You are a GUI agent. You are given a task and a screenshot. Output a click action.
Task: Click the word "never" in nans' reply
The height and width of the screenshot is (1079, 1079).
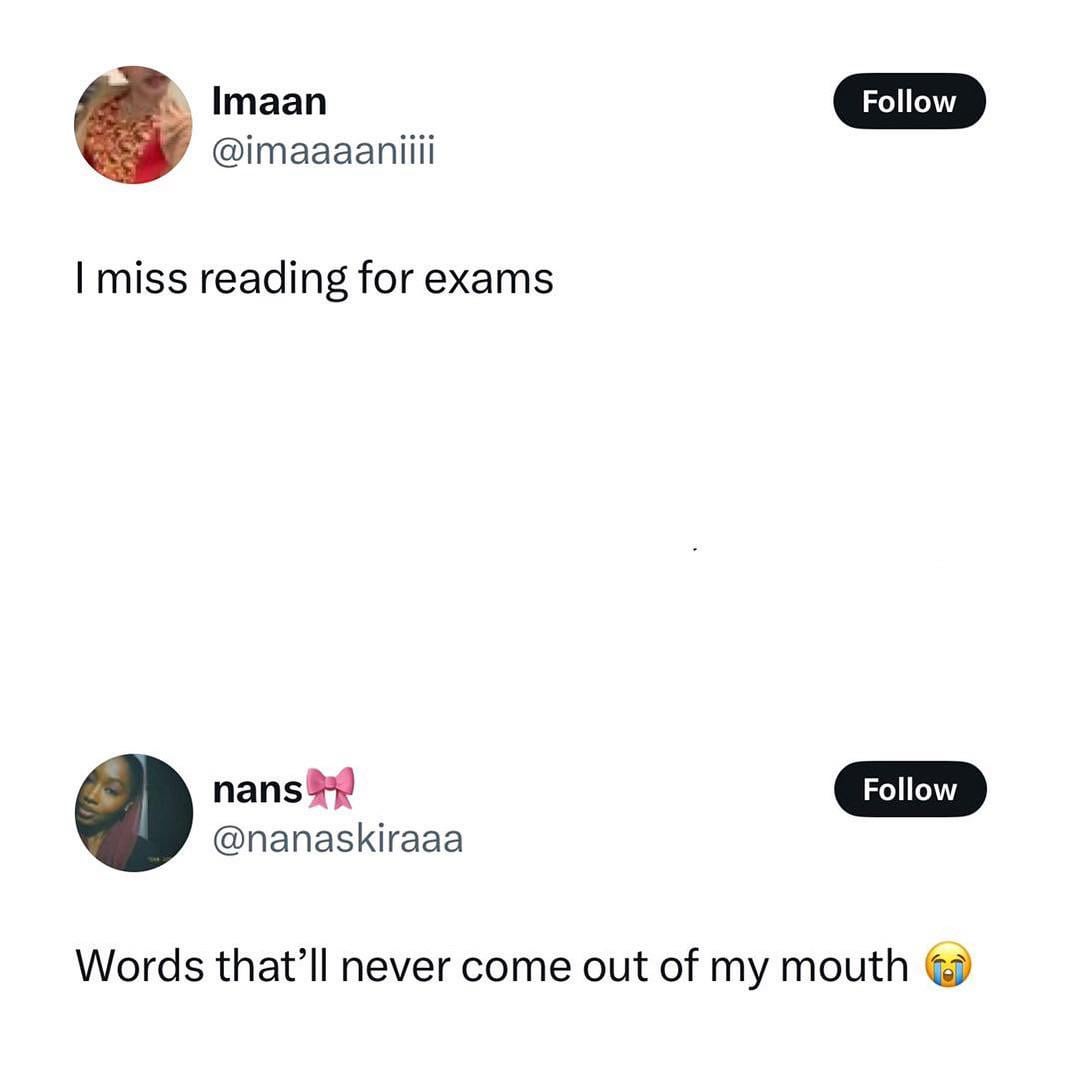pyautogui.click(x=396, y=967)
